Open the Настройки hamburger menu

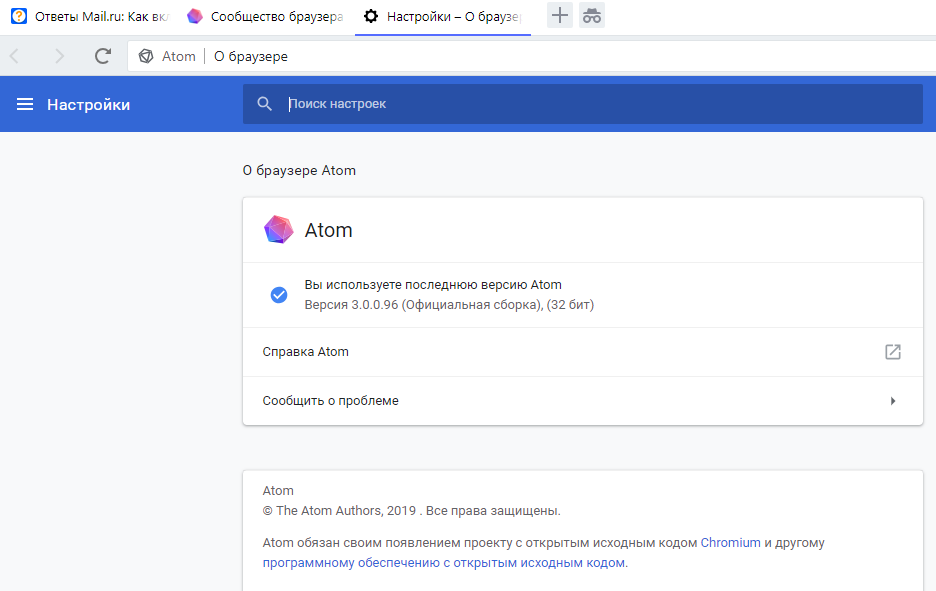pyautogui.click(x=24, y=104)
